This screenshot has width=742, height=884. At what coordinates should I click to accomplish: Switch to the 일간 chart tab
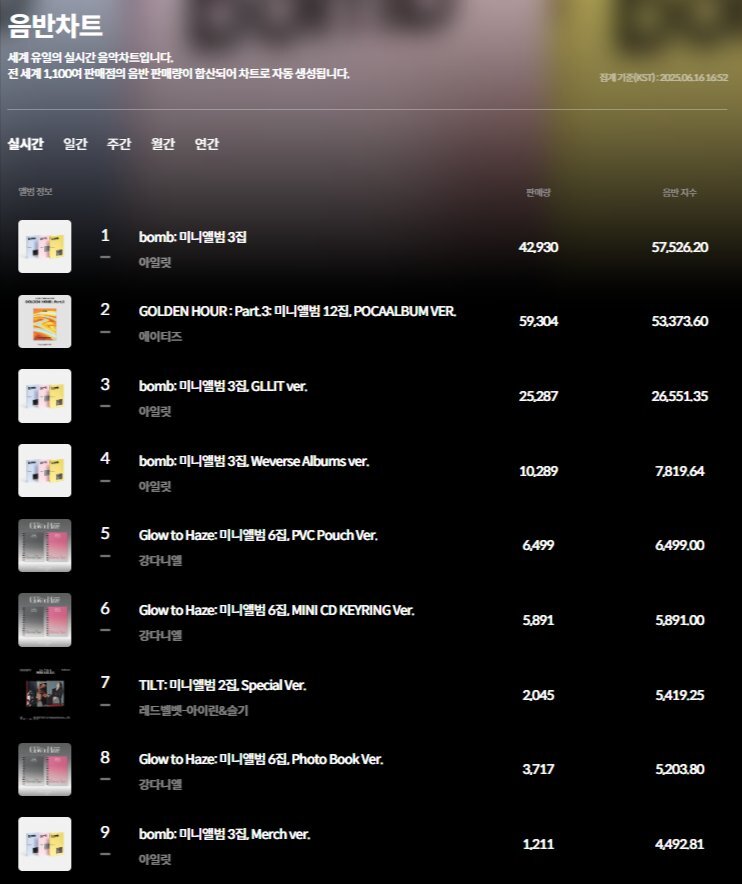click(75, 144)
